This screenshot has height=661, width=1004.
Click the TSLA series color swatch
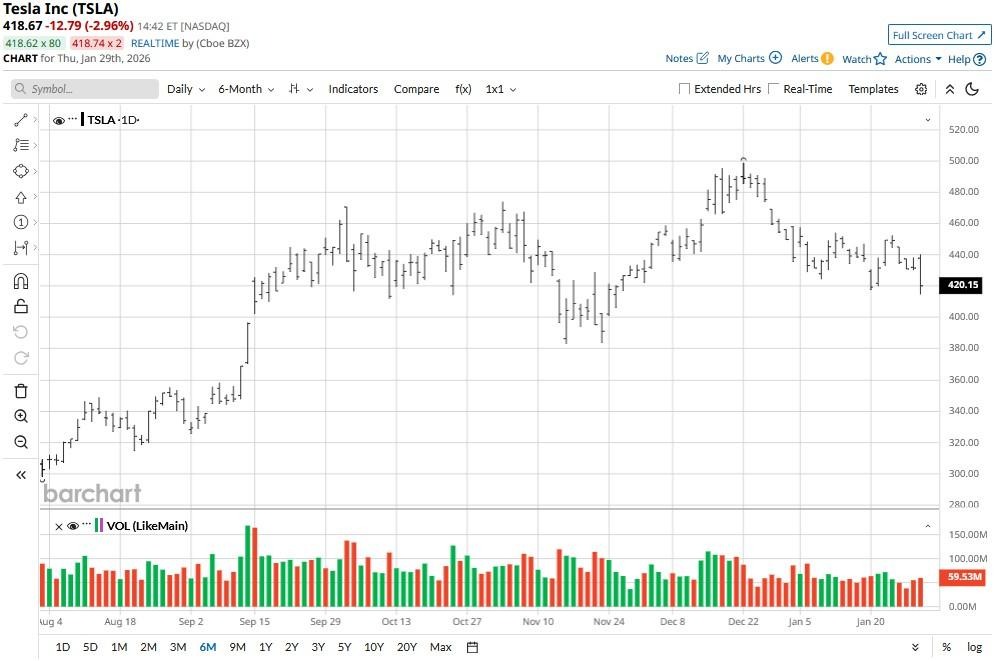pos(83,120)
